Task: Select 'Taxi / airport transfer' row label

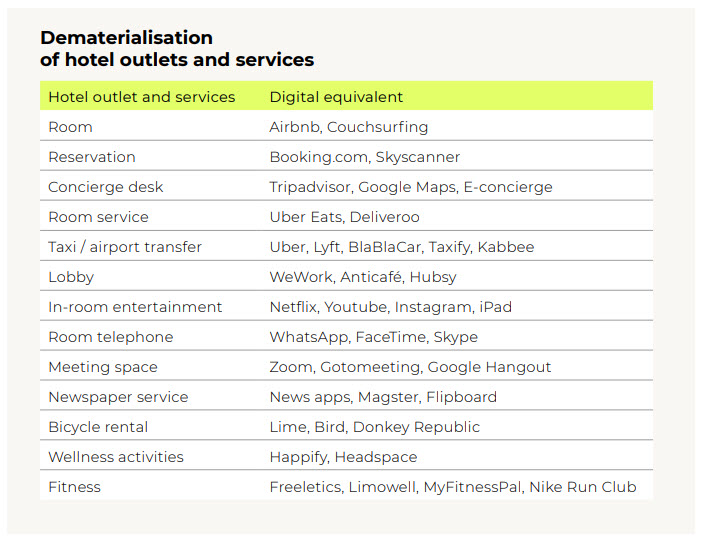Action: [125, 247]
